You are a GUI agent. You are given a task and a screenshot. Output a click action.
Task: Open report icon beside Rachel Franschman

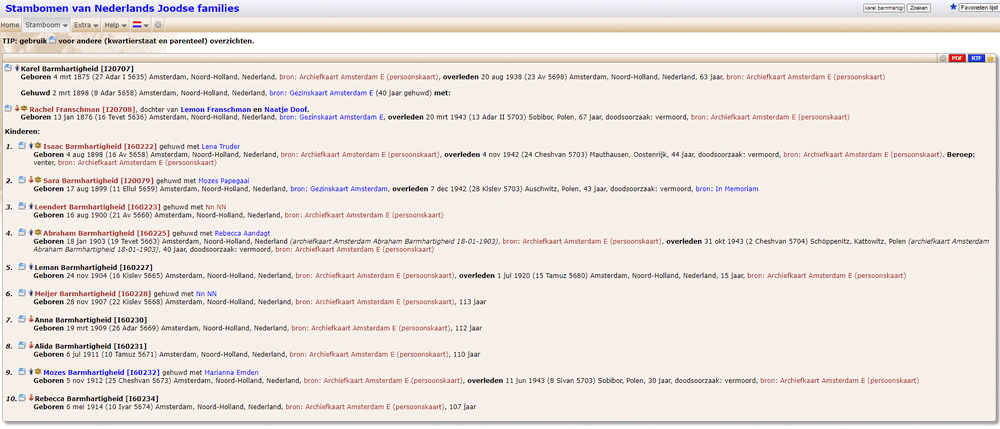click(x=8, y=109)
